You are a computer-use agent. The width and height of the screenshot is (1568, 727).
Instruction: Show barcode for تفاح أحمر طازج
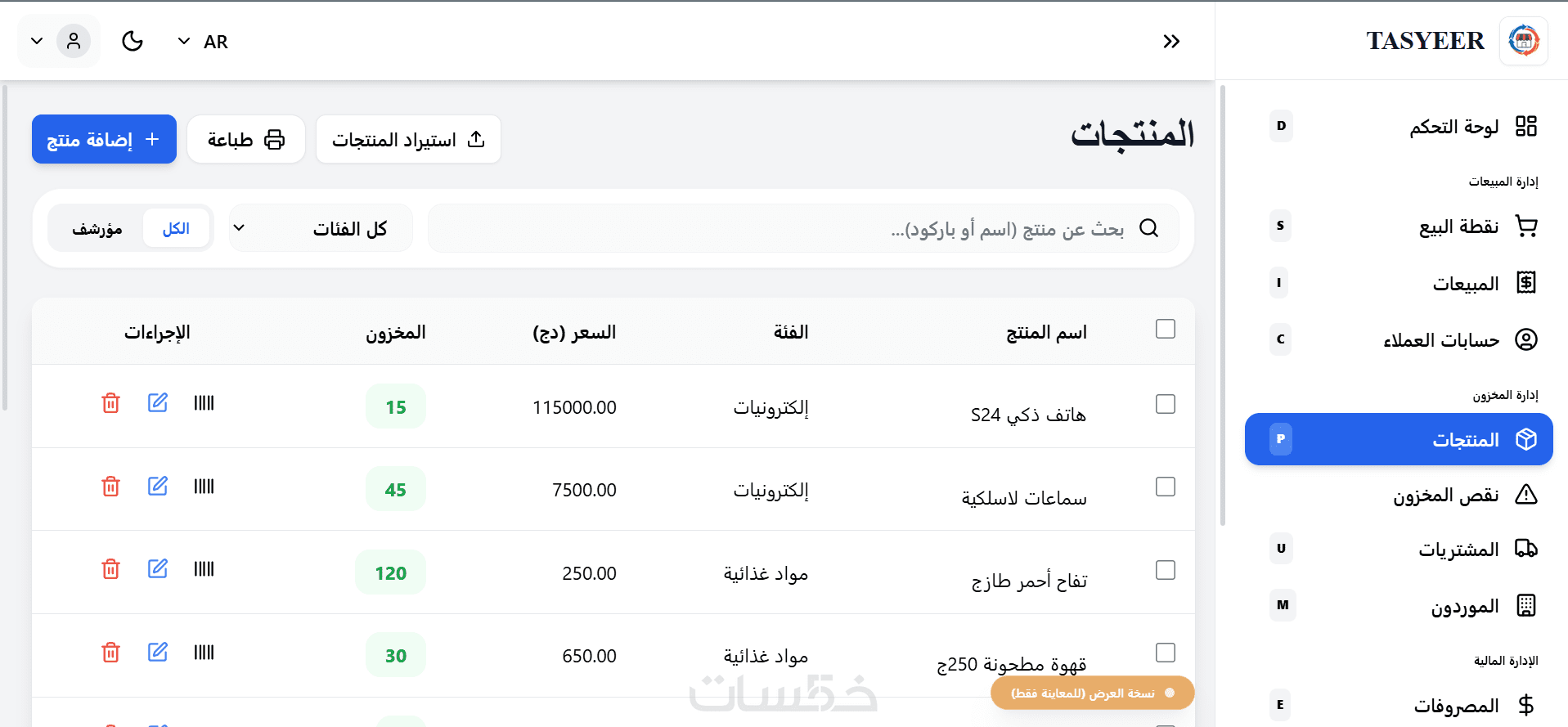[204, 569]
